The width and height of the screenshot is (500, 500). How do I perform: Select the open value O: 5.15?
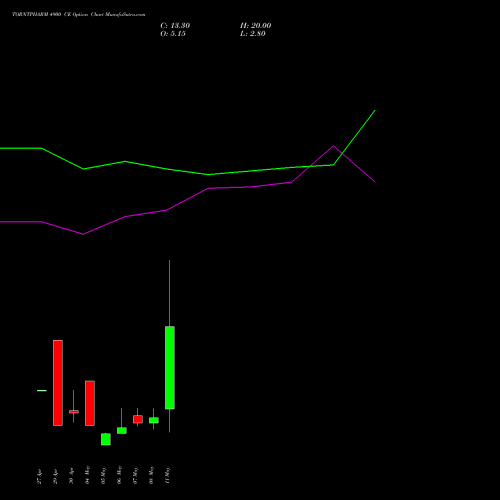coord(173,34)
